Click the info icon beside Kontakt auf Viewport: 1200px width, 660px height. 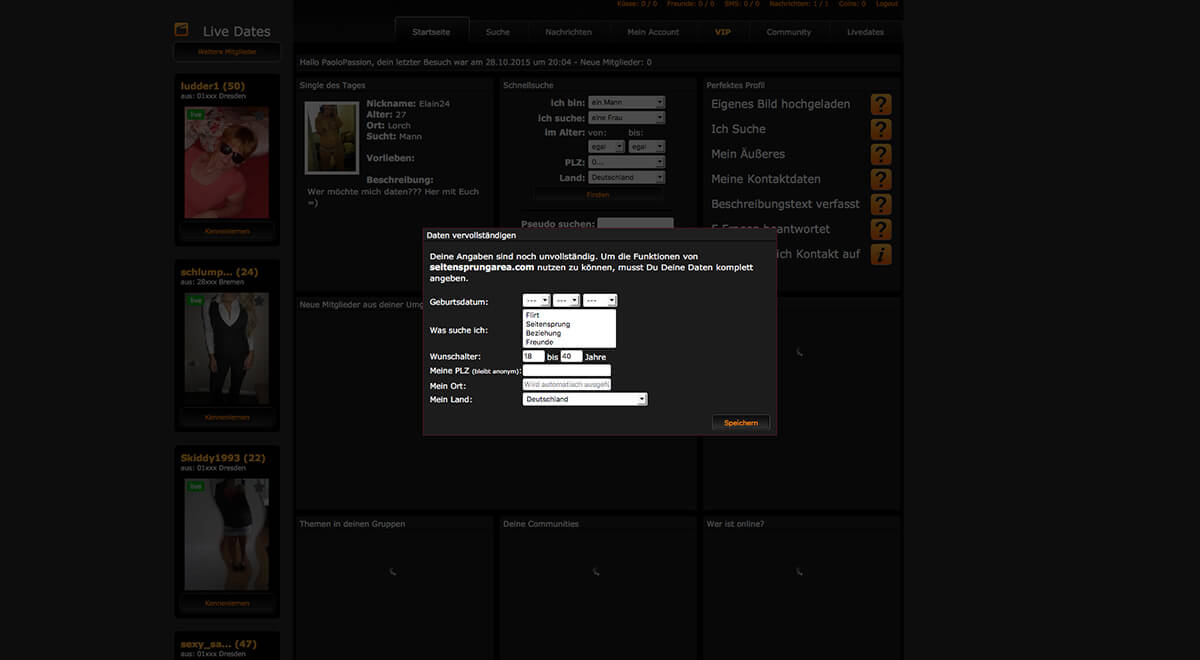pos(881,254)
